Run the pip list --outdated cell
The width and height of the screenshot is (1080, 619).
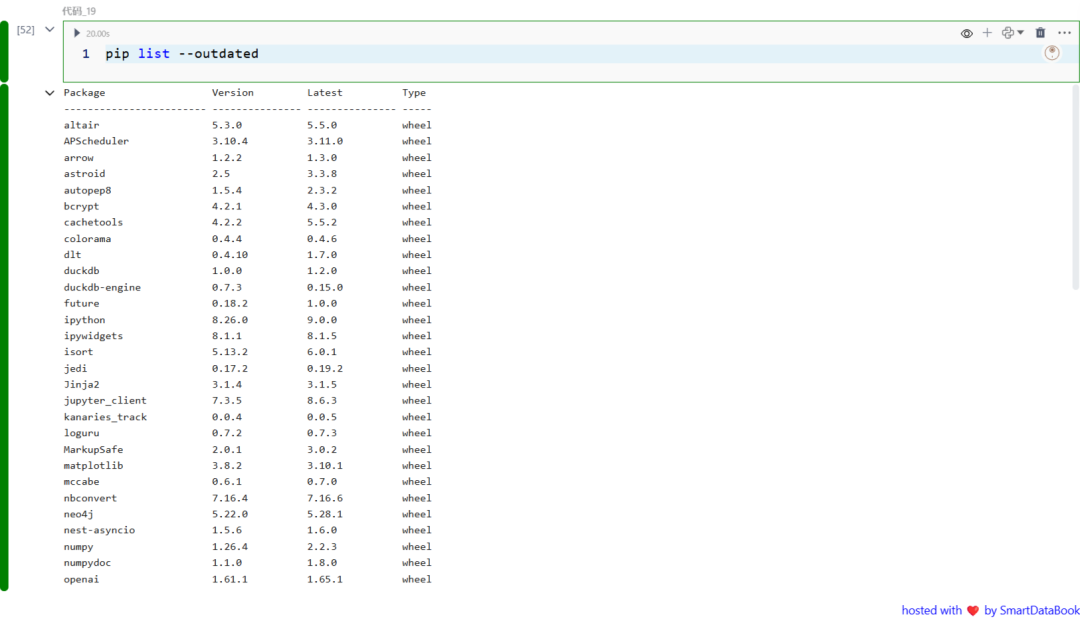[77, 33]
